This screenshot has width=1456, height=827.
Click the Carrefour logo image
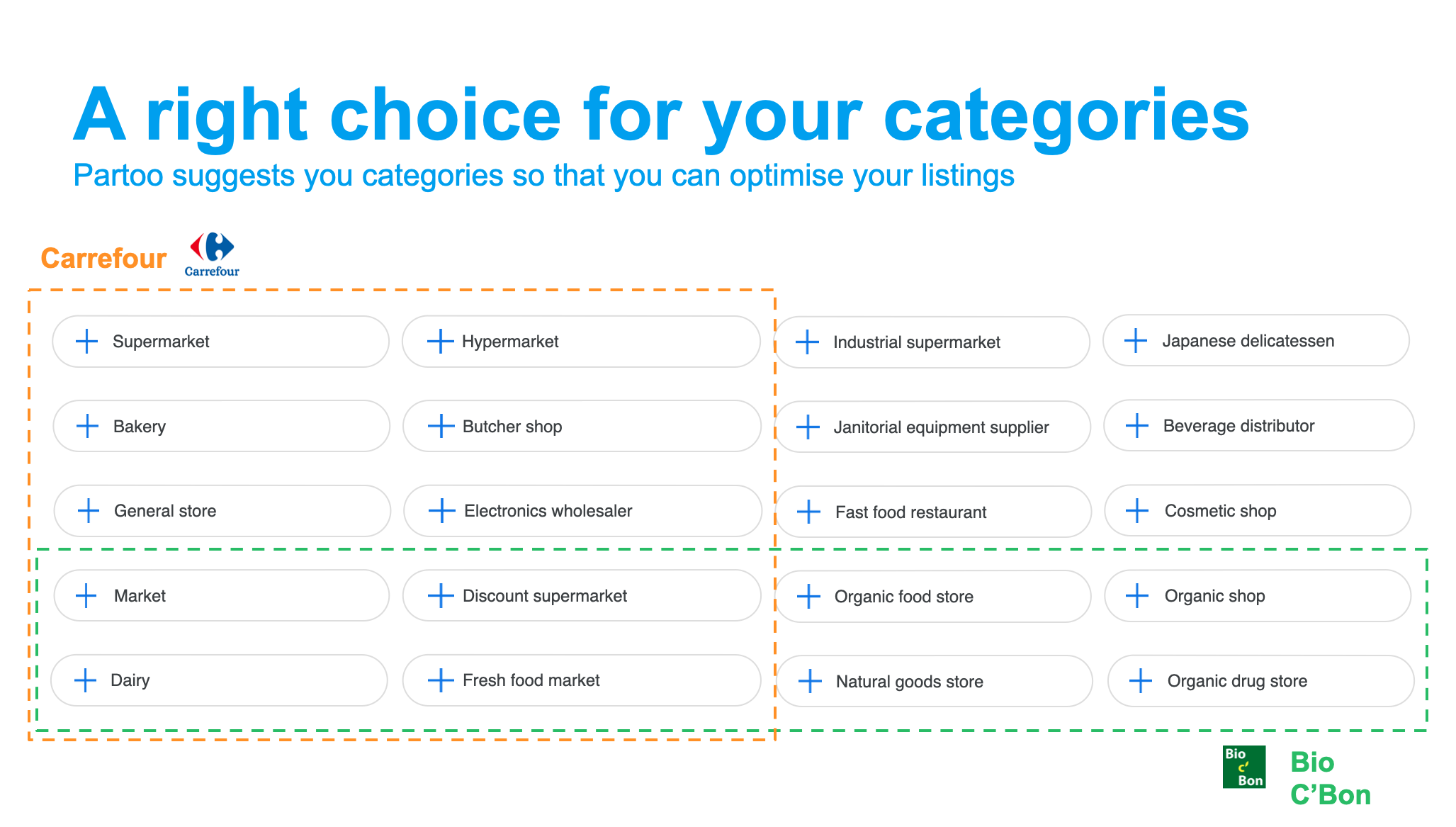212,254
